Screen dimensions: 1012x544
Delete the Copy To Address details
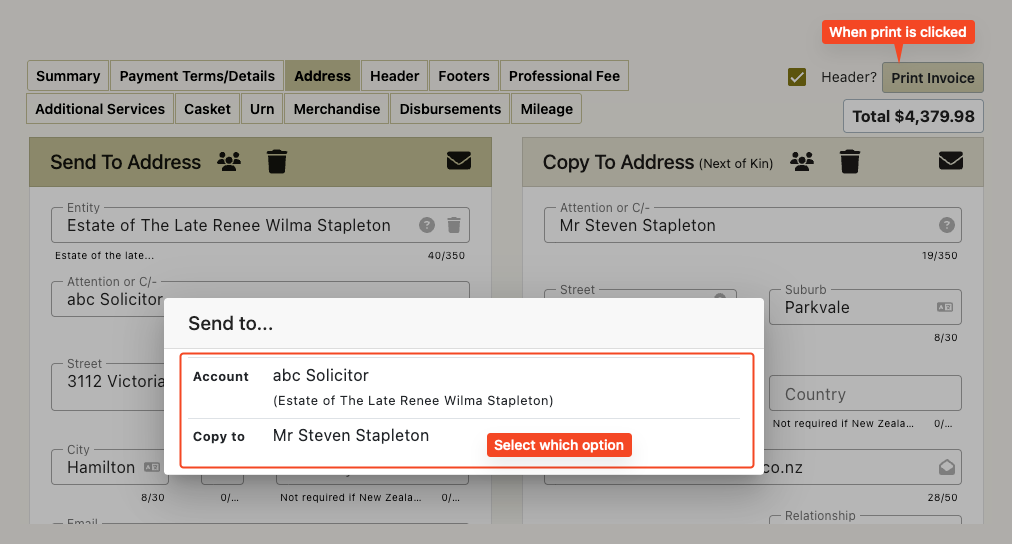click(849, 161)
